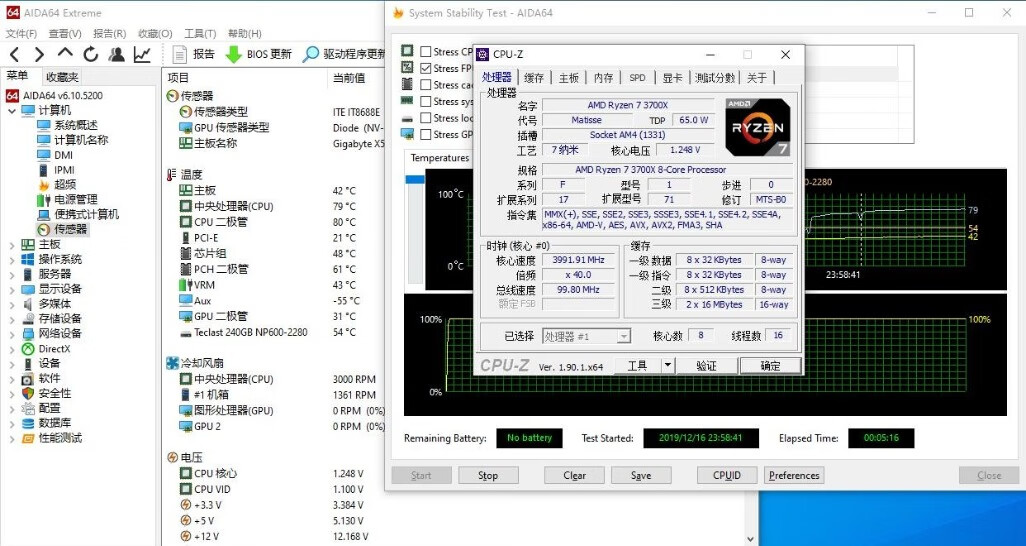This screenshot has width=1026, height=546.
Task: Open stability test Preferences
Action: coord(794,475)
